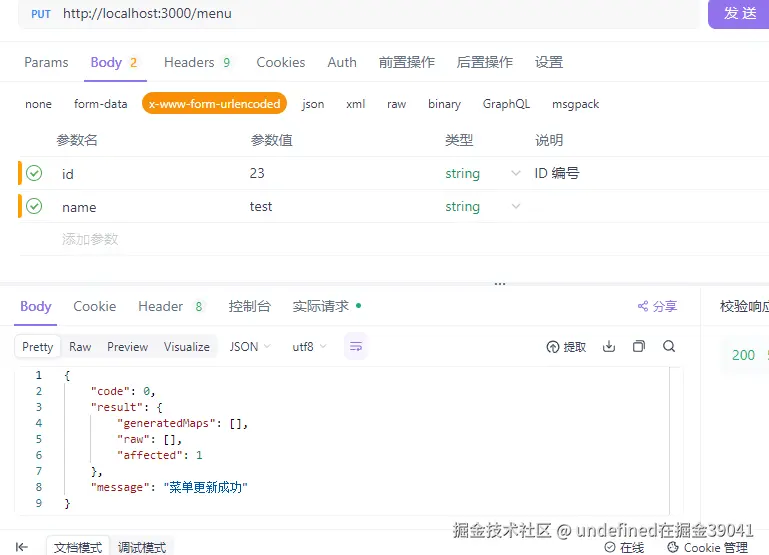Select the Visualize view mode
Image resolution: width=769 pixels, height=555 pixels.
pos(187,347)
